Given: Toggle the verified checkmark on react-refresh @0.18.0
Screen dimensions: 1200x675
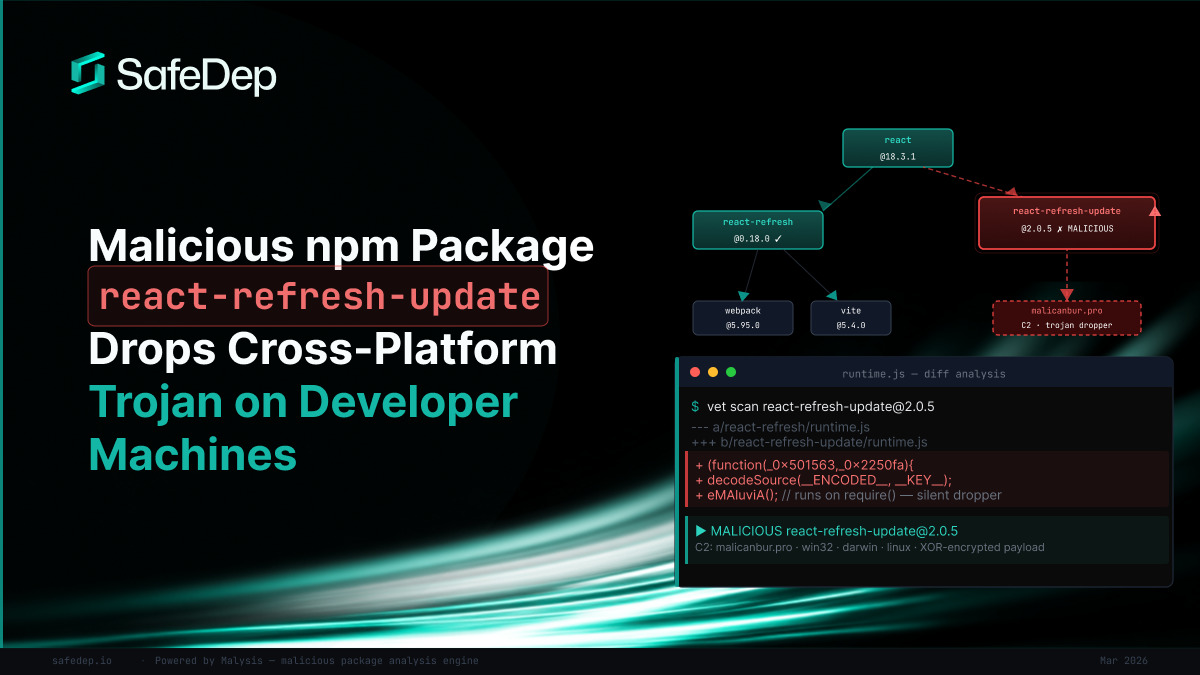Looking at the screenshot, I should click(776, 239).
